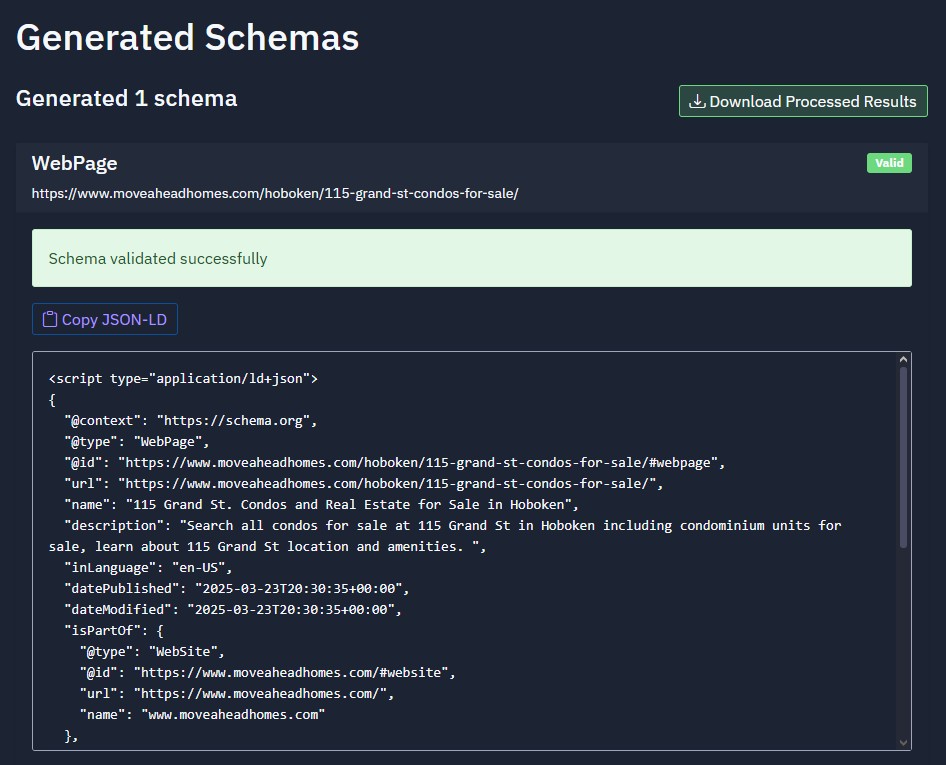Click the "dateModified" line
946x765 pixels.
(233, 609)
